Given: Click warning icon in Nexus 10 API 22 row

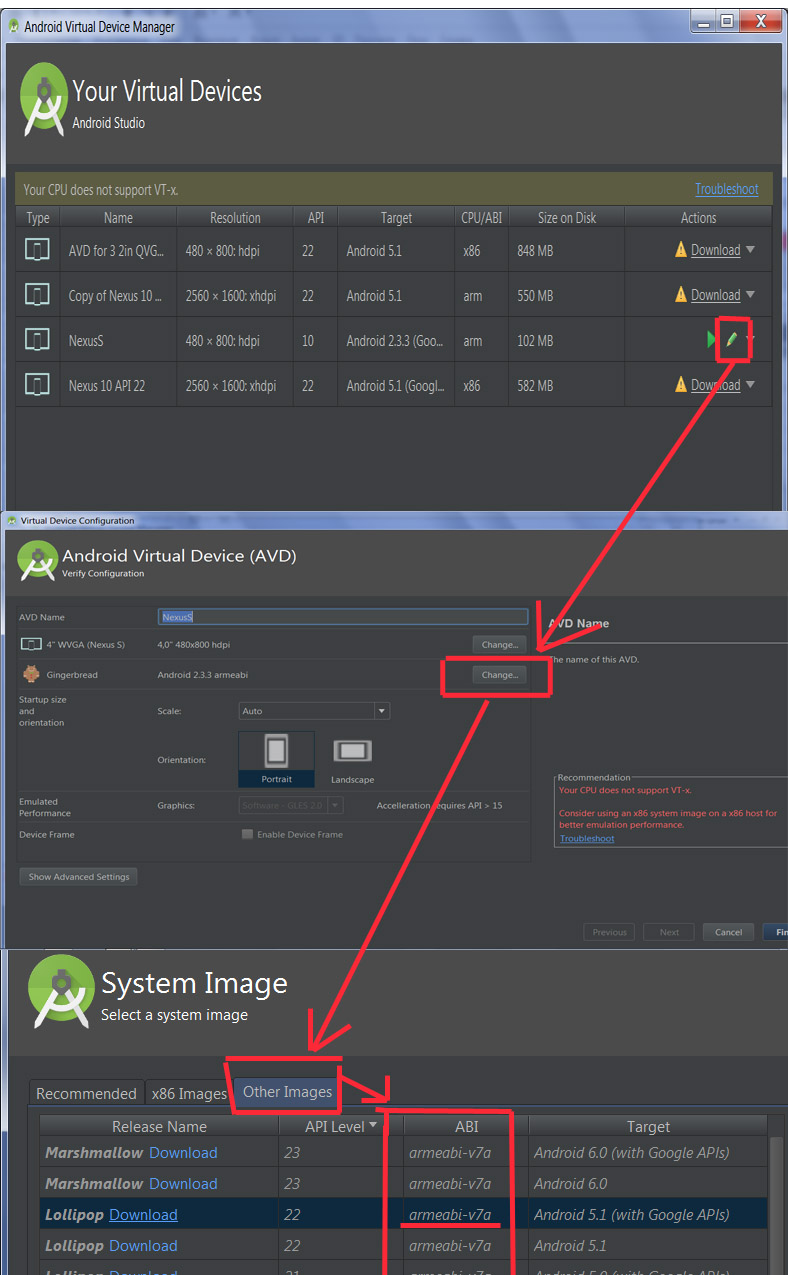Looking at the screenshot, I should coord(681,385).
